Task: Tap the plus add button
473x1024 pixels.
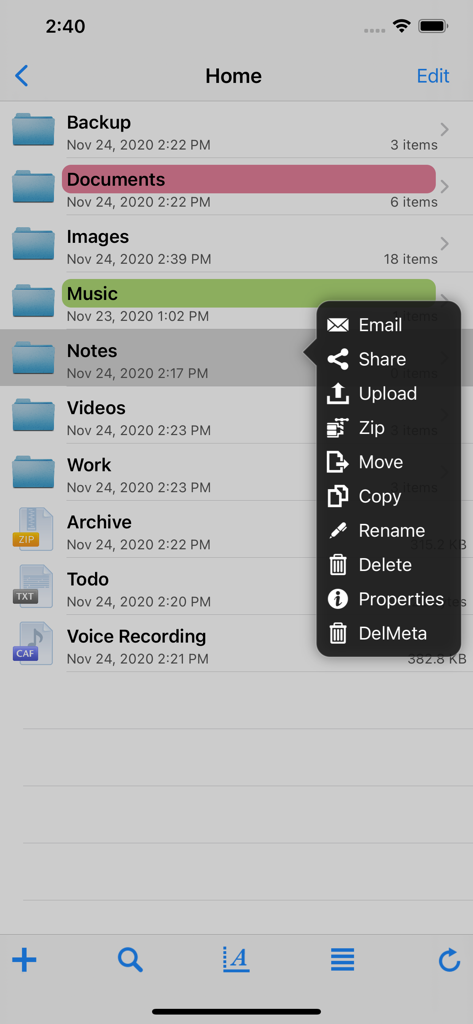Action: (x=24, y=960)
